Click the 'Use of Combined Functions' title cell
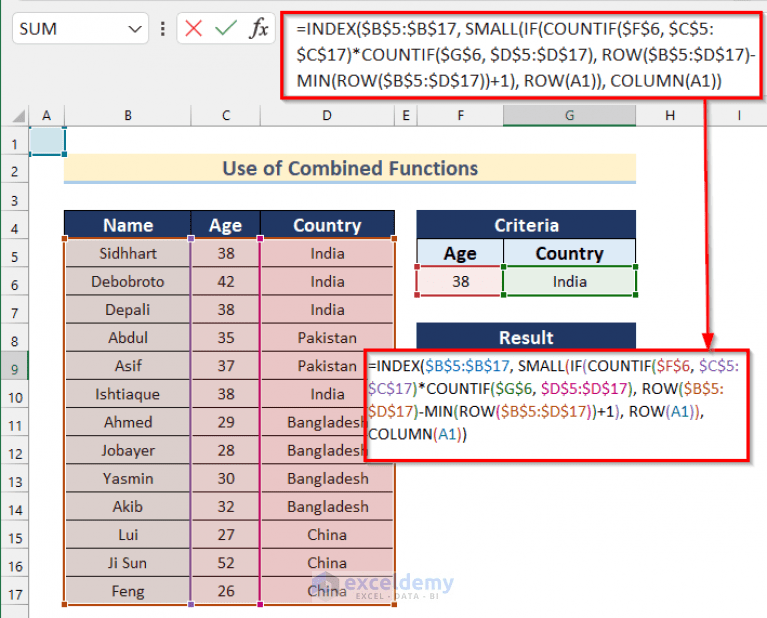 tap(350, 168)
